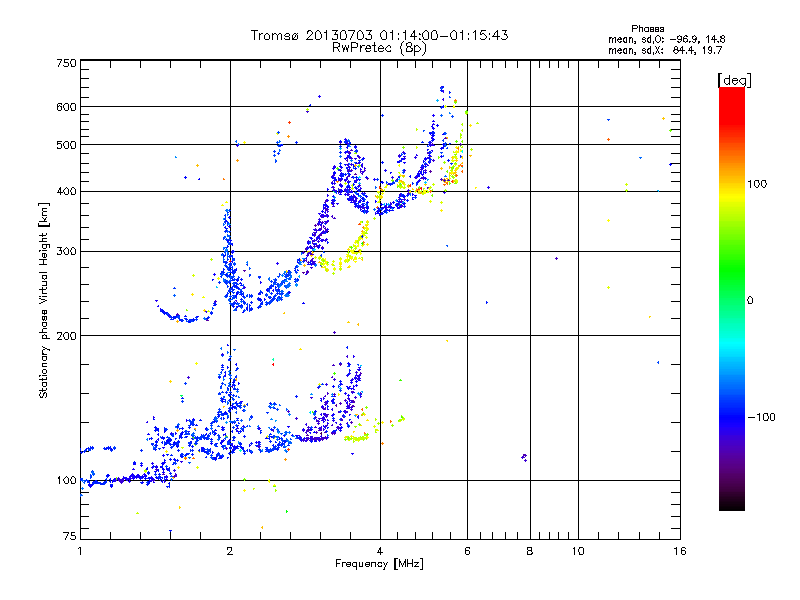Click the y-axis tick label '750'
The width and height of the screenshot is (800, 600).
pos(66,63)
